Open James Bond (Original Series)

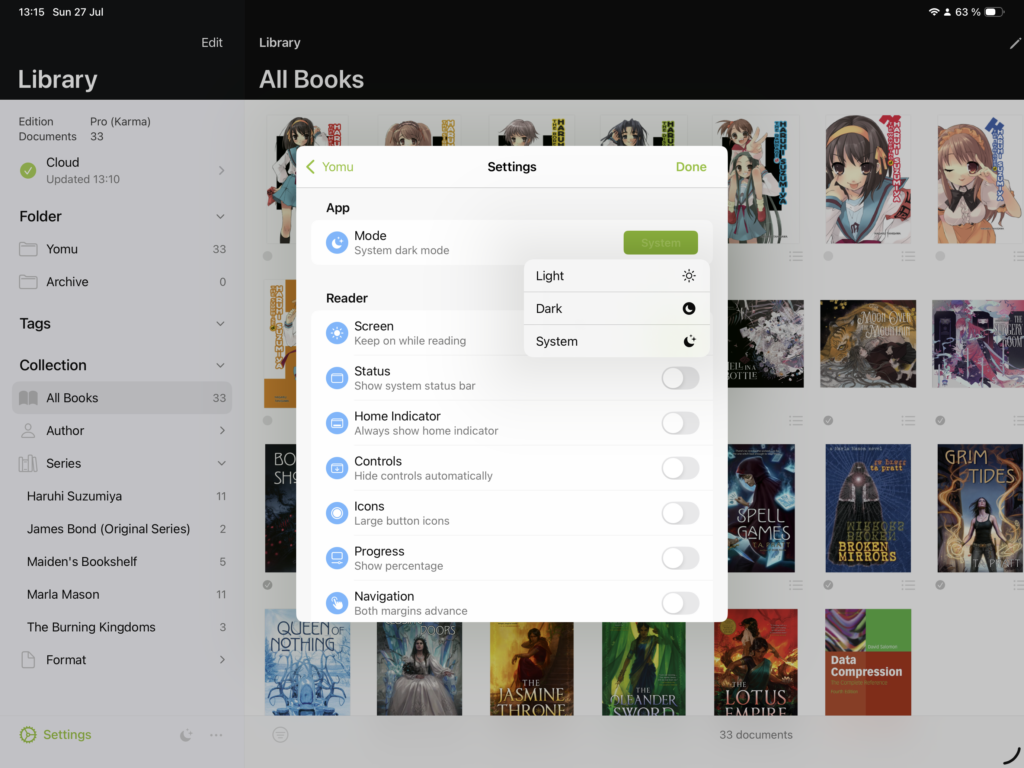click(122, 529)
